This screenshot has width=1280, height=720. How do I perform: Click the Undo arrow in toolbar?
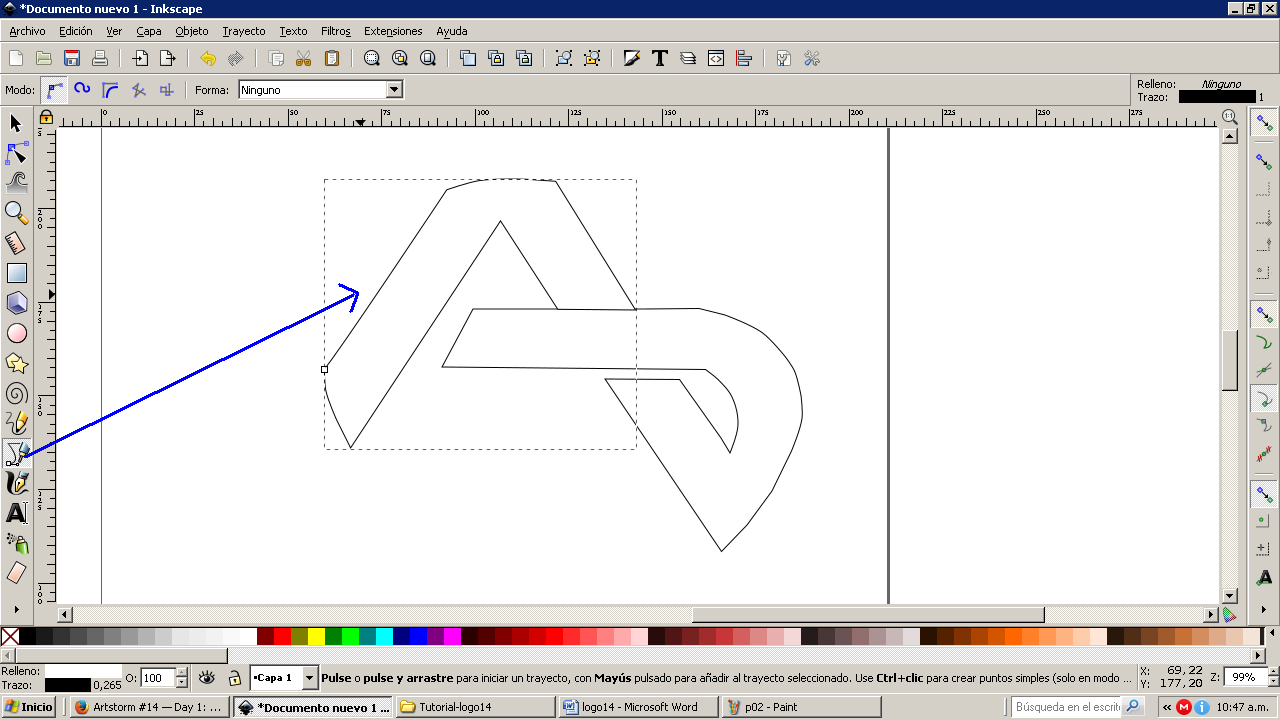[207, 58]
